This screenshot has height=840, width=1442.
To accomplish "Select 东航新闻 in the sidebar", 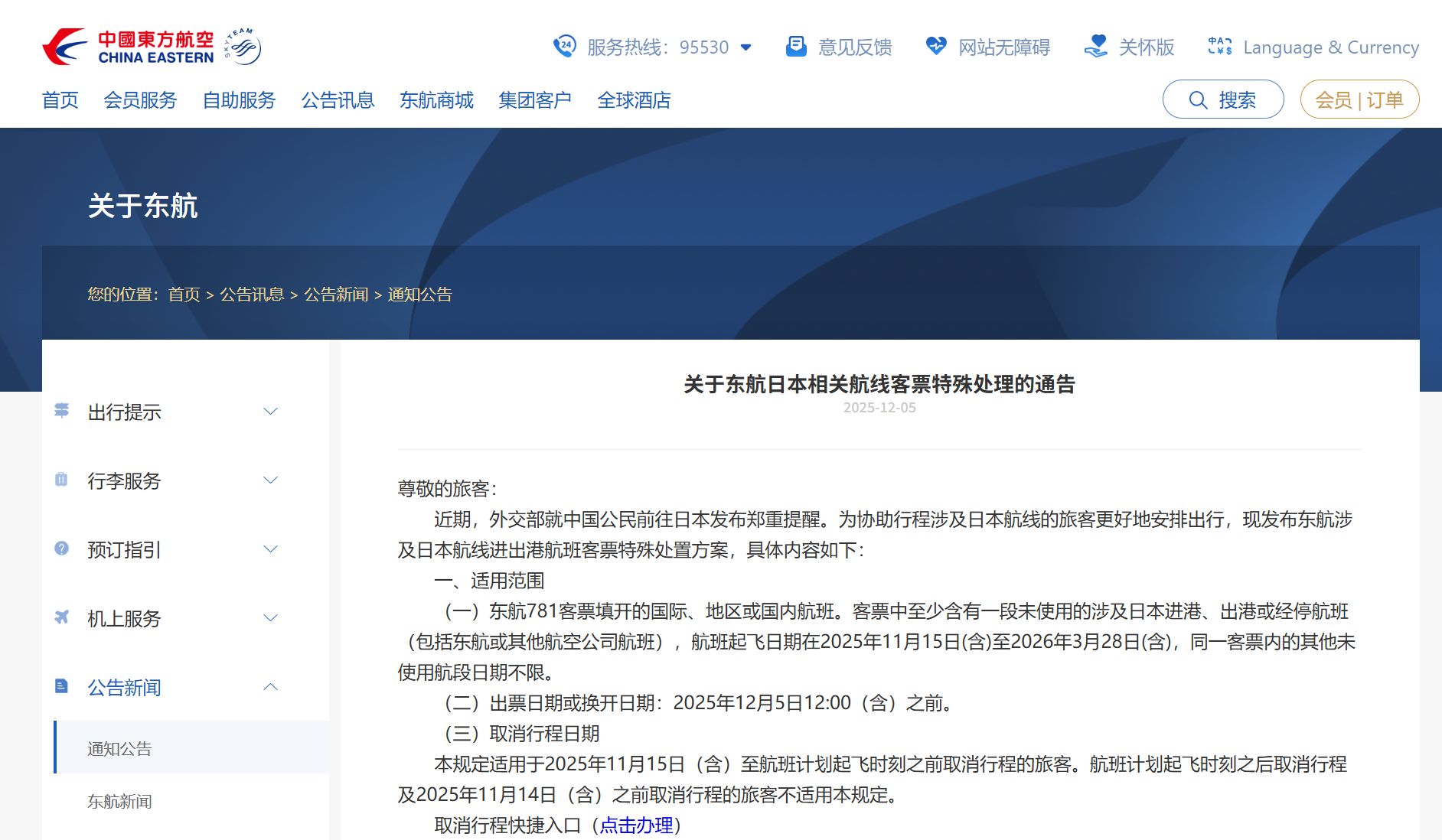I will point(119,801).
